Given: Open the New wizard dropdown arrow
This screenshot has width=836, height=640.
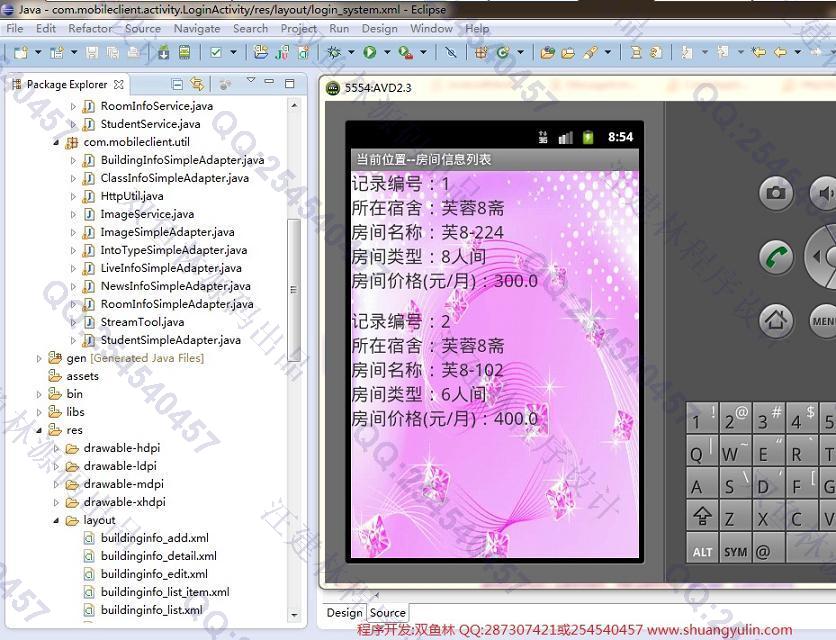Looking at the screenshot, I should pos(38,52).
